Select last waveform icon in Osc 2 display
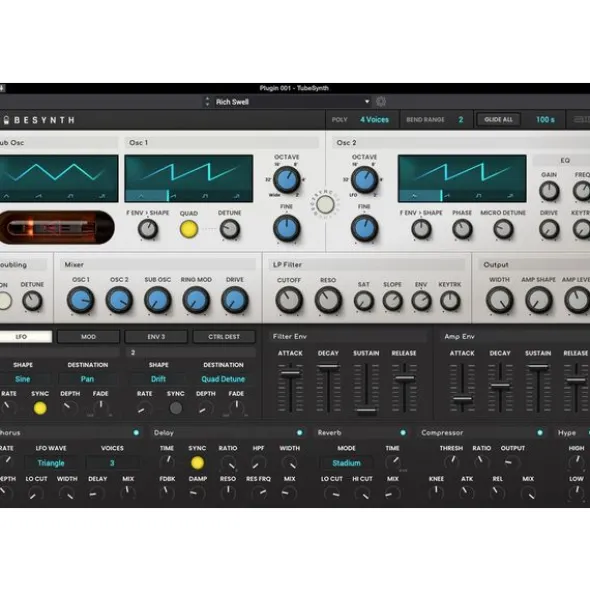 tap(510, 196)
